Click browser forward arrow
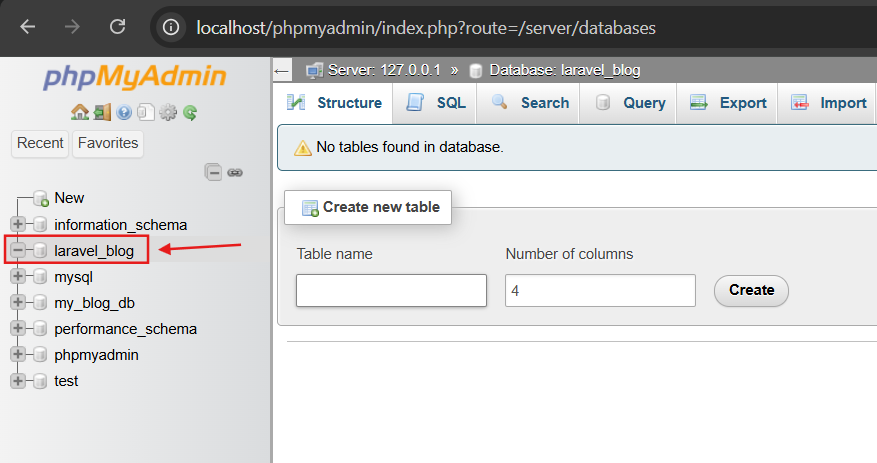This screenshot has height=463, width=877. click(72, 27)
